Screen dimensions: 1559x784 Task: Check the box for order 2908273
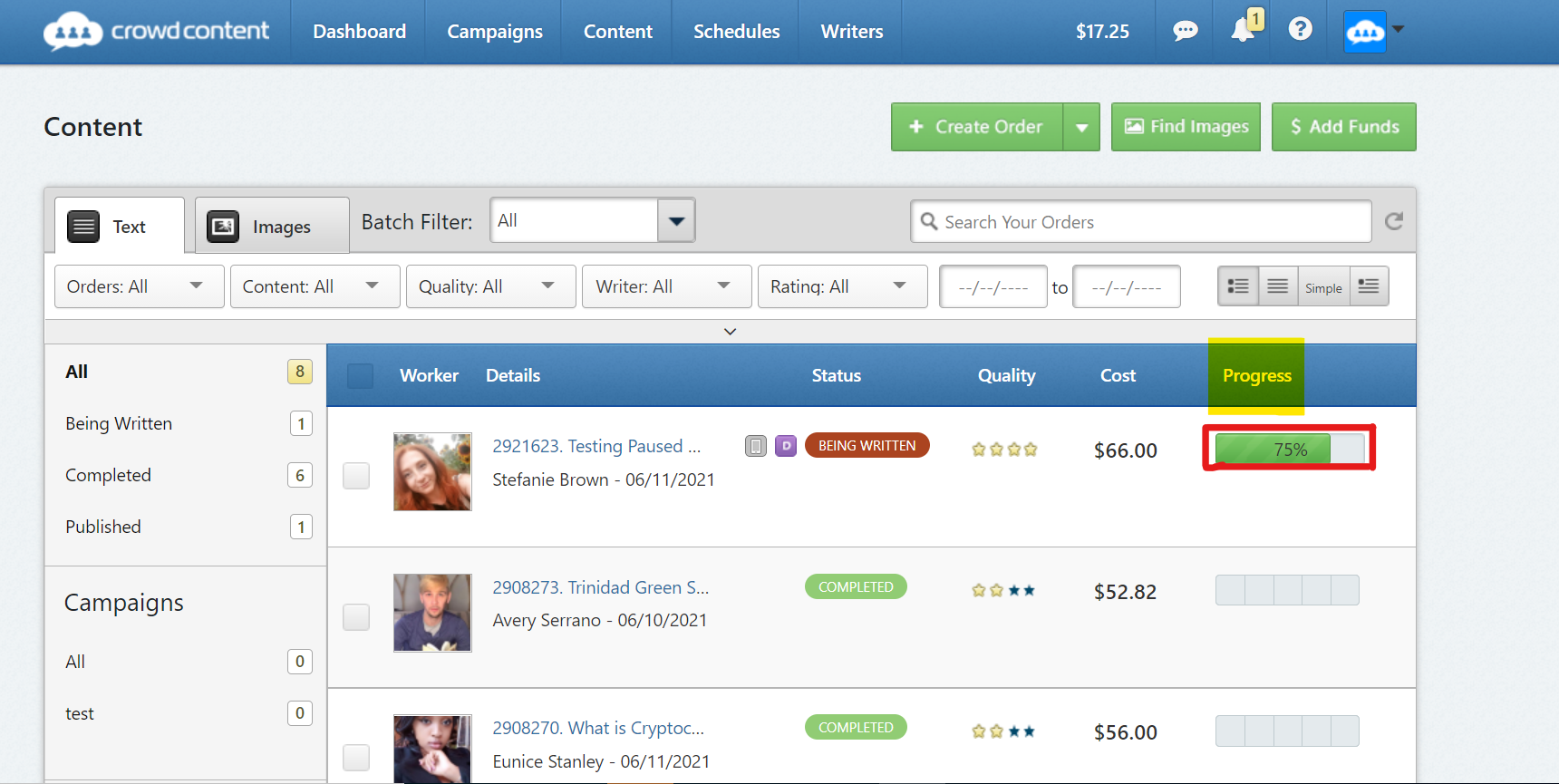(x=356, y=617)
